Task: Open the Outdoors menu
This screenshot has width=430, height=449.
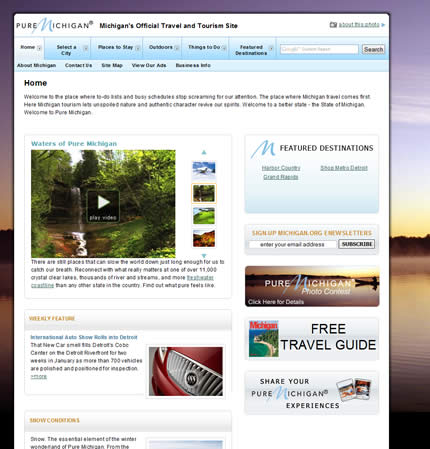Action: [x=161, y=47]
